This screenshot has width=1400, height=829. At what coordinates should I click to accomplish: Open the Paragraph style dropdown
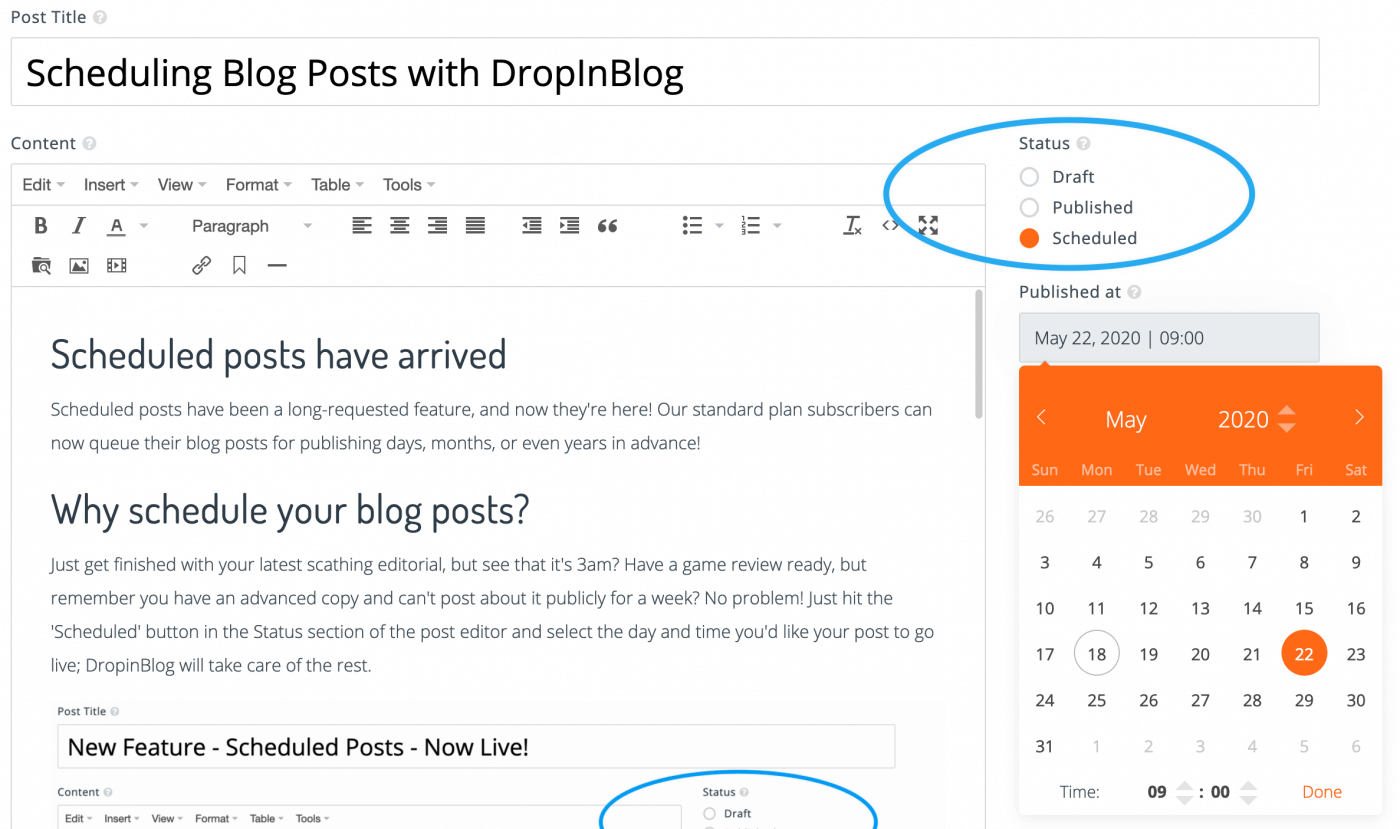[x=250, y=225]
